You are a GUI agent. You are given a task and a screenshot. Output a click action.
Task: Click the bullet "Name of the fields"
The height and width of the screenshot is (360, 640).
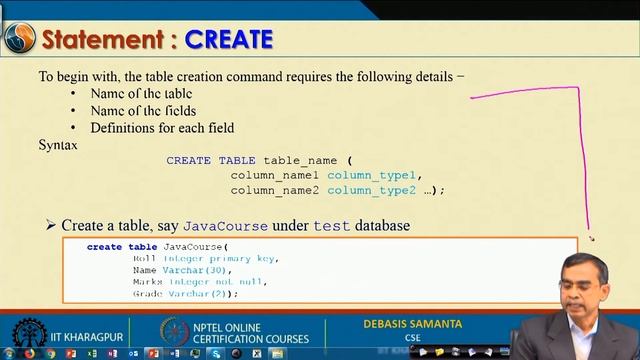click(143, 111)
